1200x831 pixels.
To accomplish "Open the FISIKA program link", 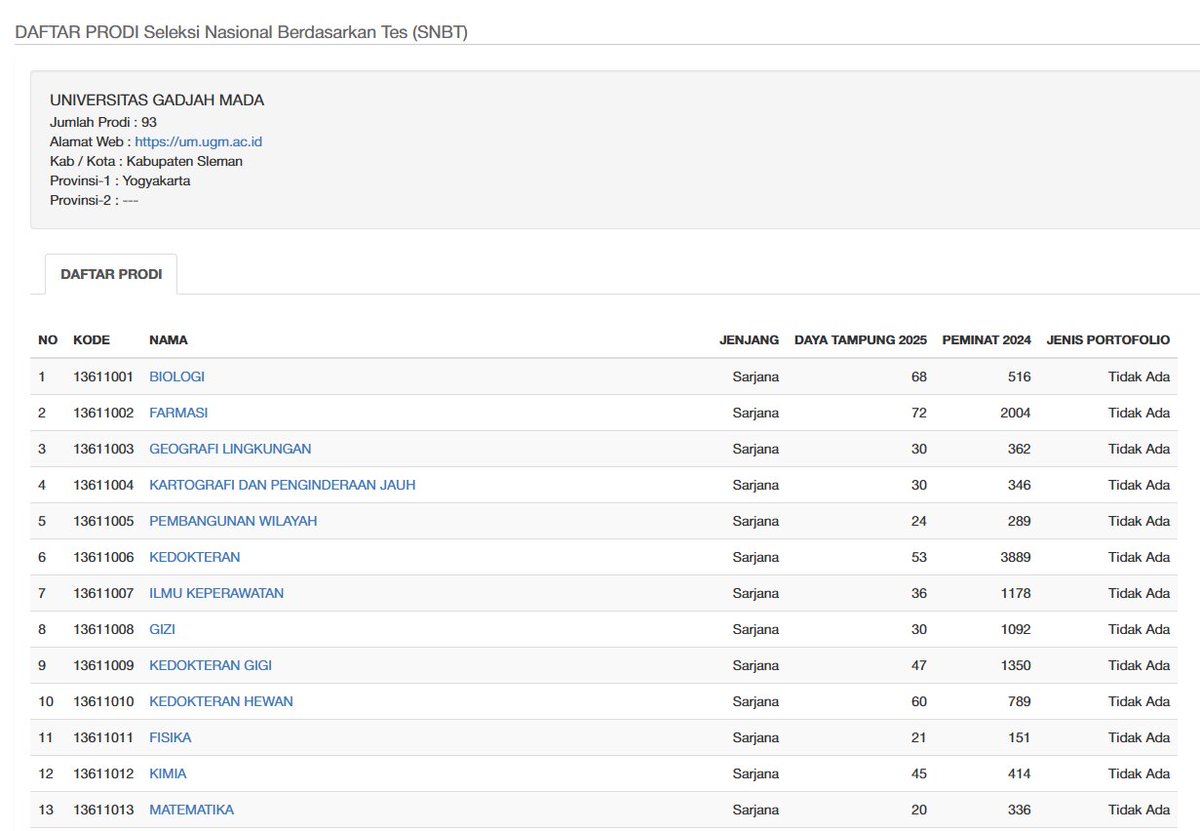I will click(x=170, y=737).
